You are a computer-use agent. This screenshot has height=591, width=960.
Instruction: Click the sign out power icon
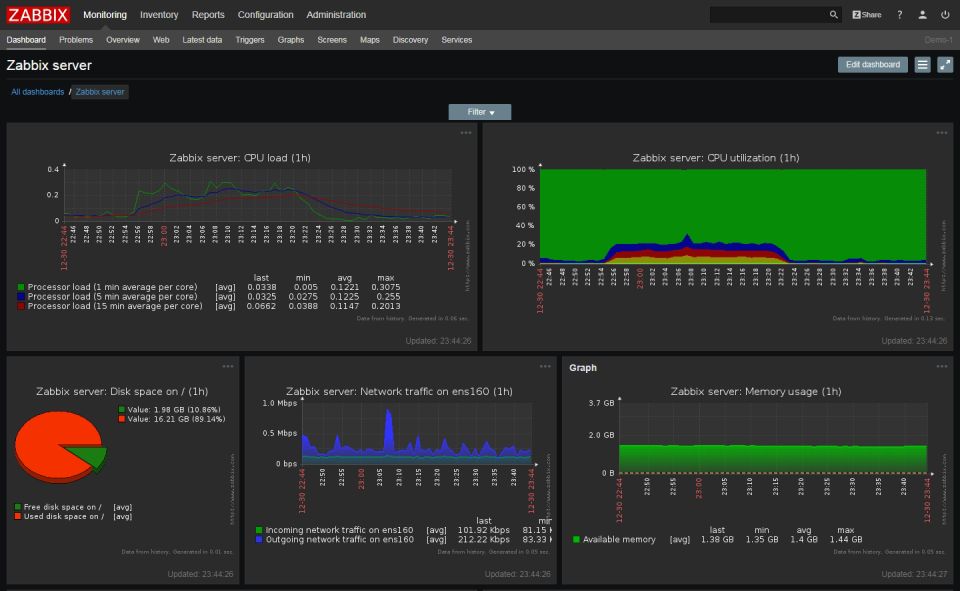pos(945,15)
